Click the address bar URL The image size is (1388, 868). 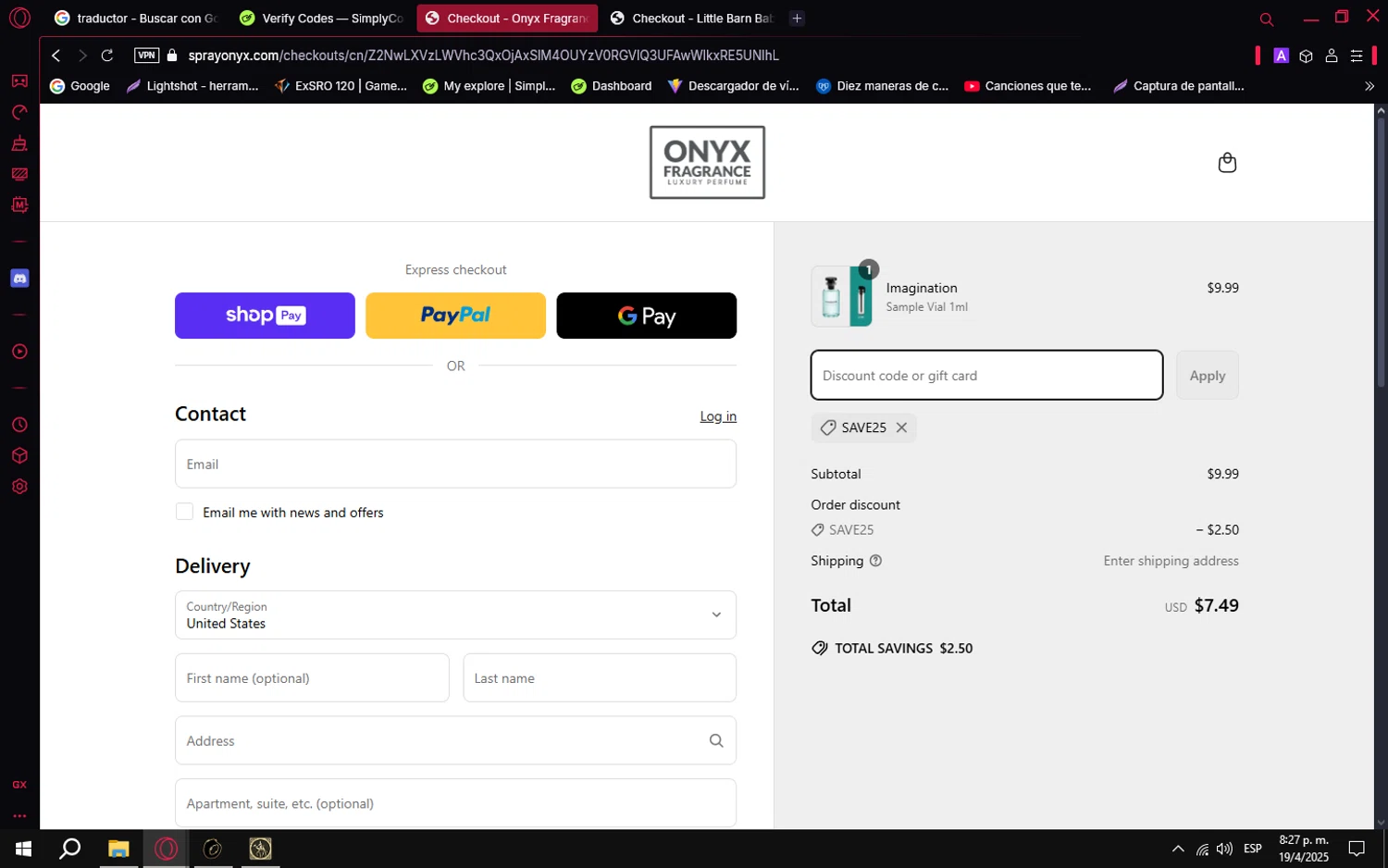point(483,56)
